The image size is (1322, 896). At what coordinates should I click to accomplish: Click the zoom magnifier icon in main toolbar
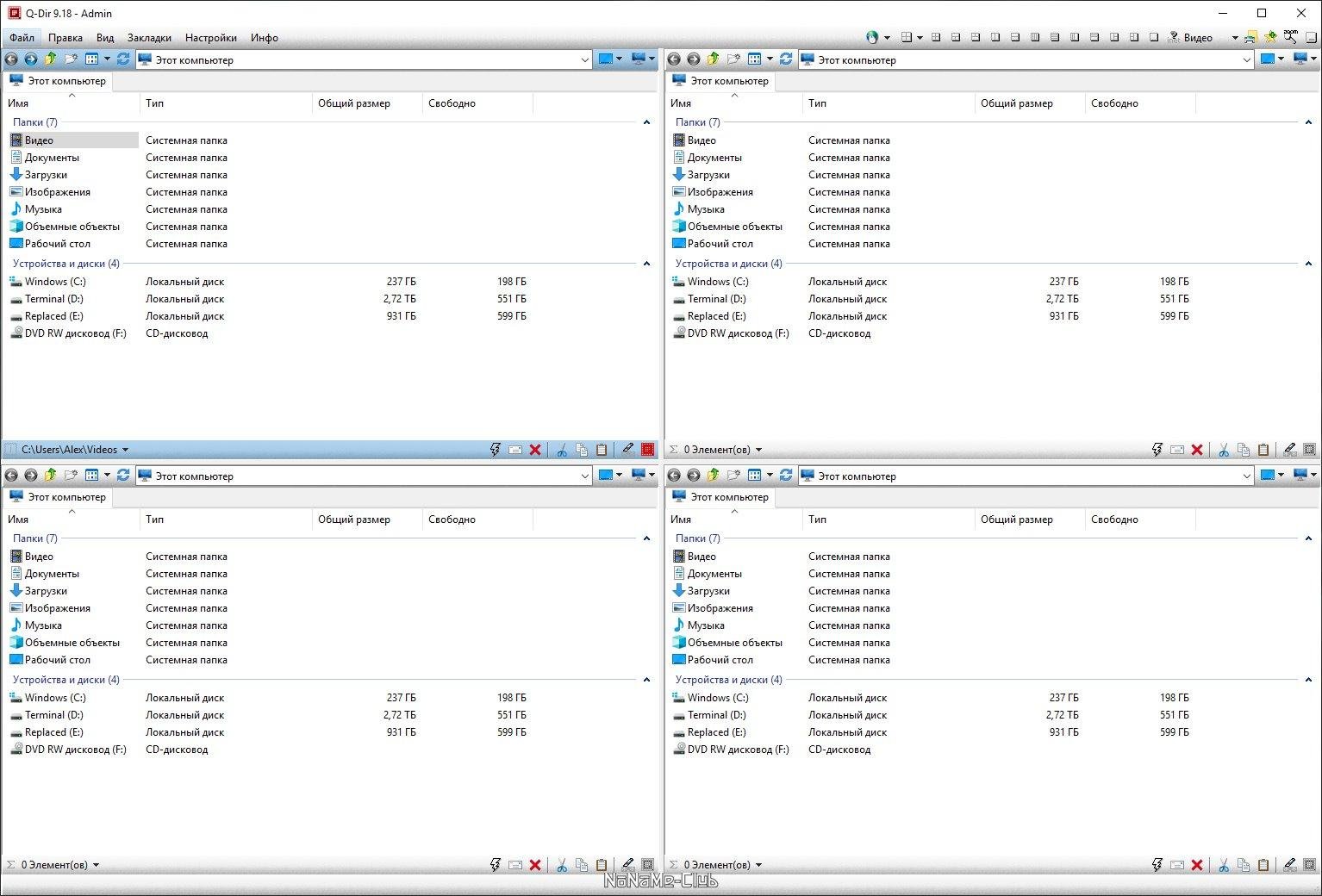point(1290,37)
